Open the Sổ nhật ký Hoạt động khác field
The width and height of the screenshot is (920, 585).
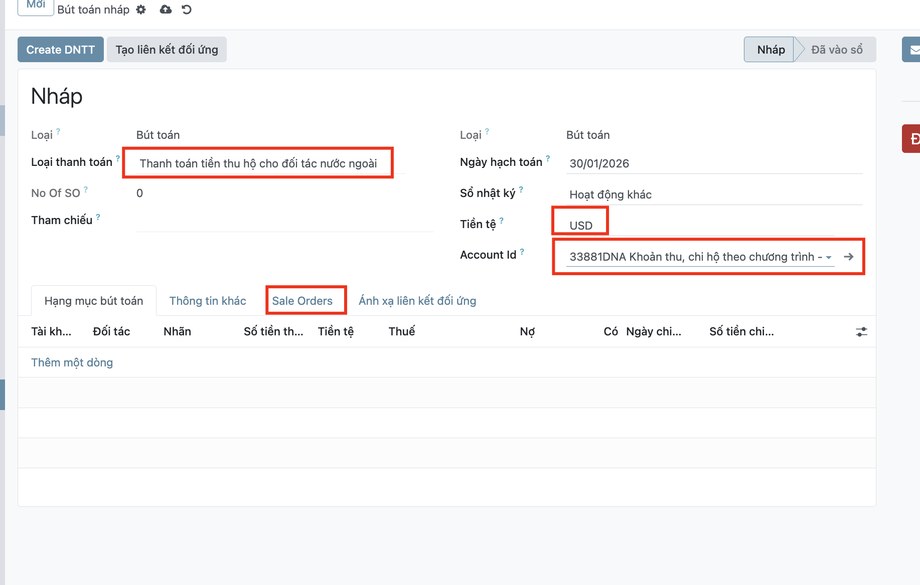pyautogui.click(x=715, y=194)
